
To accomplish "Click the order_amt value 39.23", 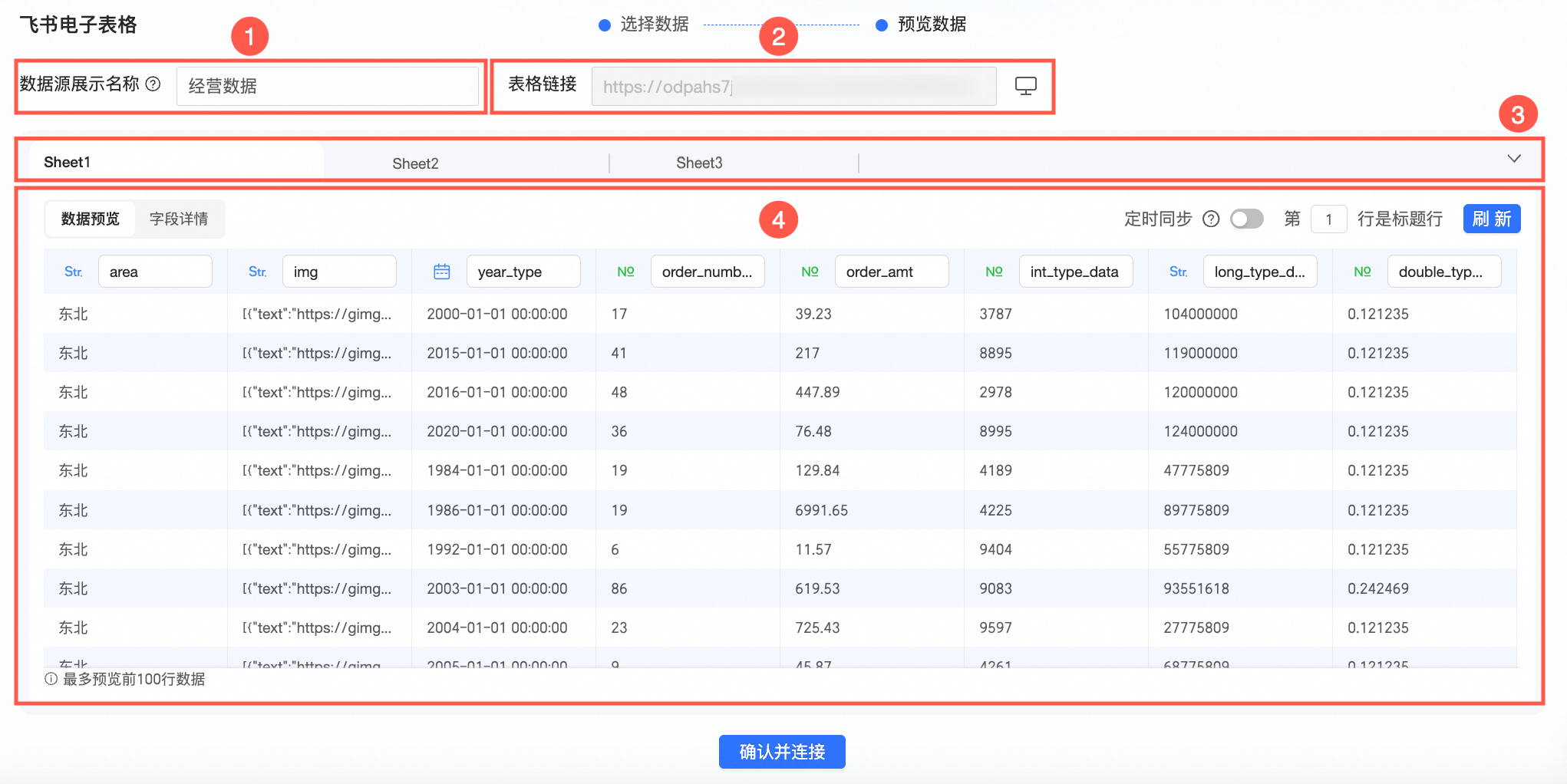I will [x=813, y=314].
